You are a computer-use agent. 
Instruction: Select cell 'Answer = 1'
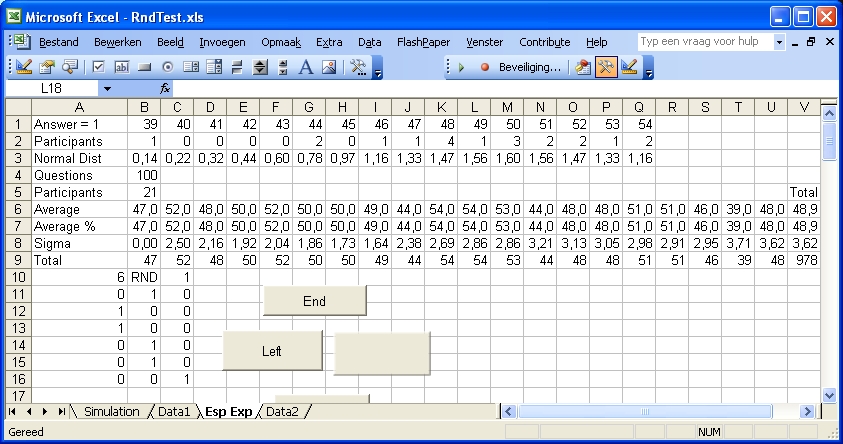(x=79, y=124)
